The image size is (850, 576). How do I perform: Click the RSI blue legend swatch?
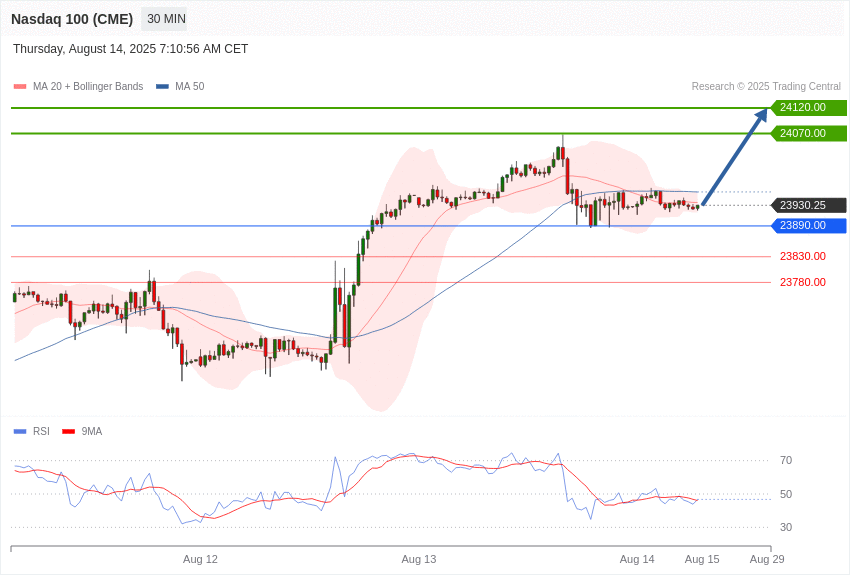tap(20, 432)
